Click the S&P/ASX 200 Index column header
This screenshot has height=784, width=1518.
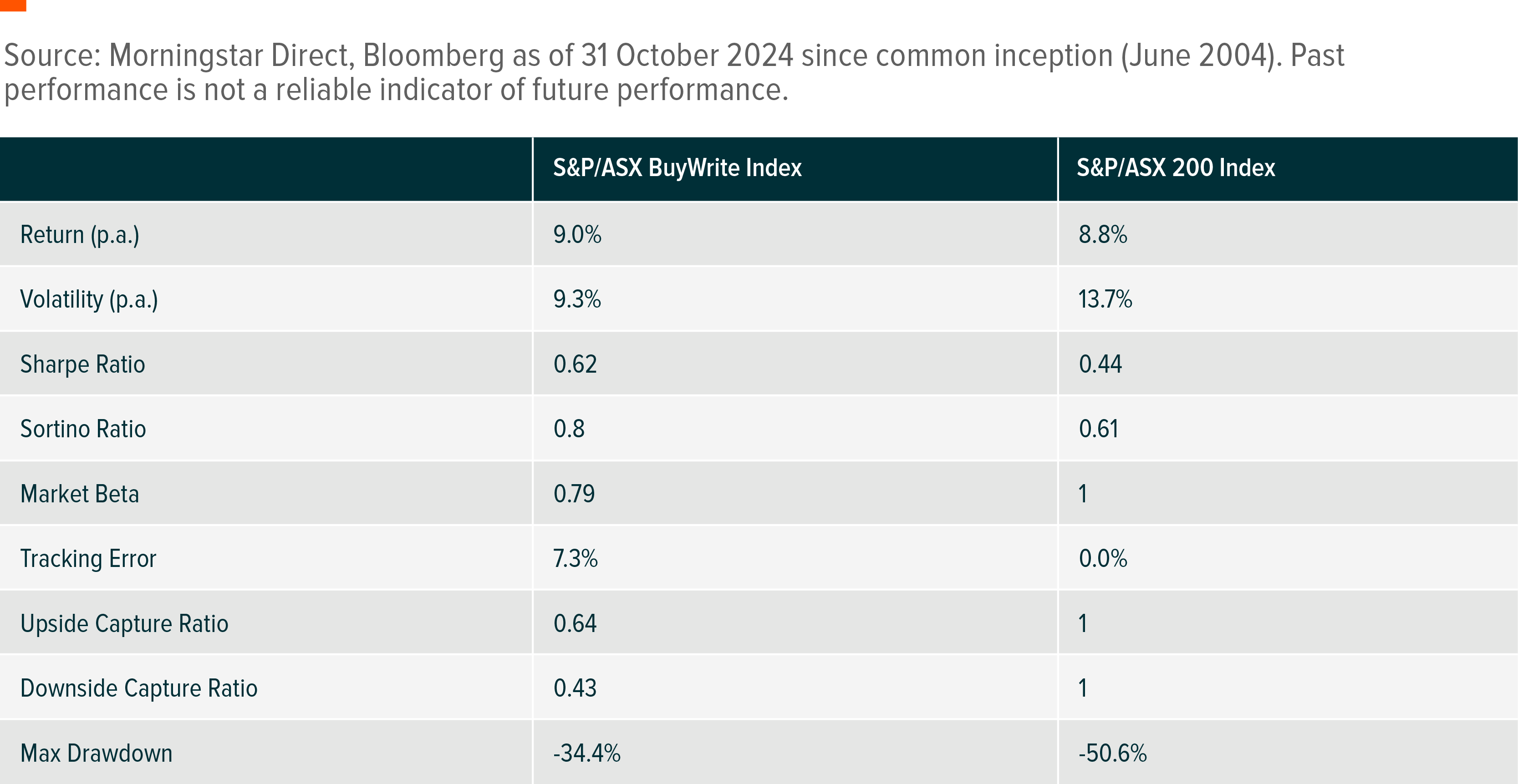pos(1175,168)
